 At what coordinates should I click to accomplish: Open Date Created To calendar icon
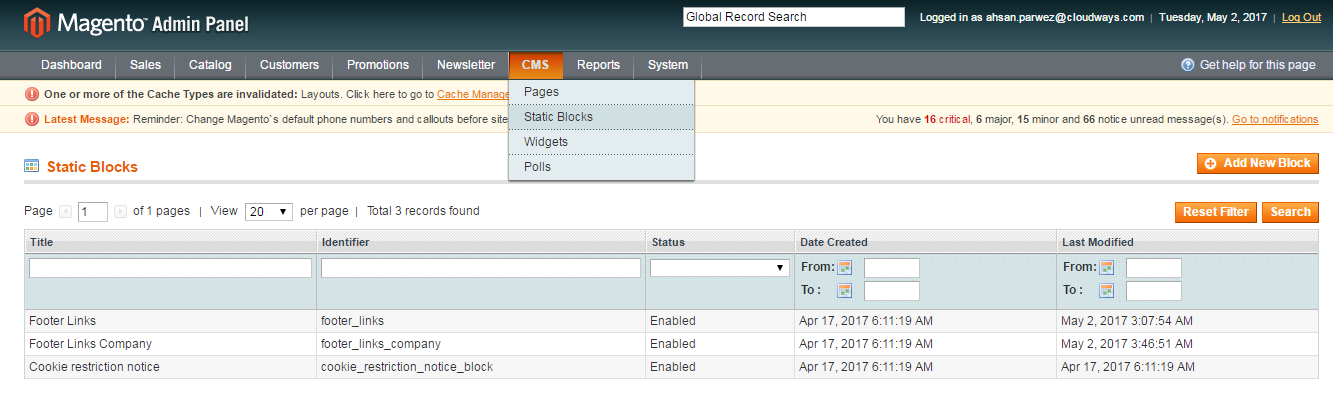point(844,291)
